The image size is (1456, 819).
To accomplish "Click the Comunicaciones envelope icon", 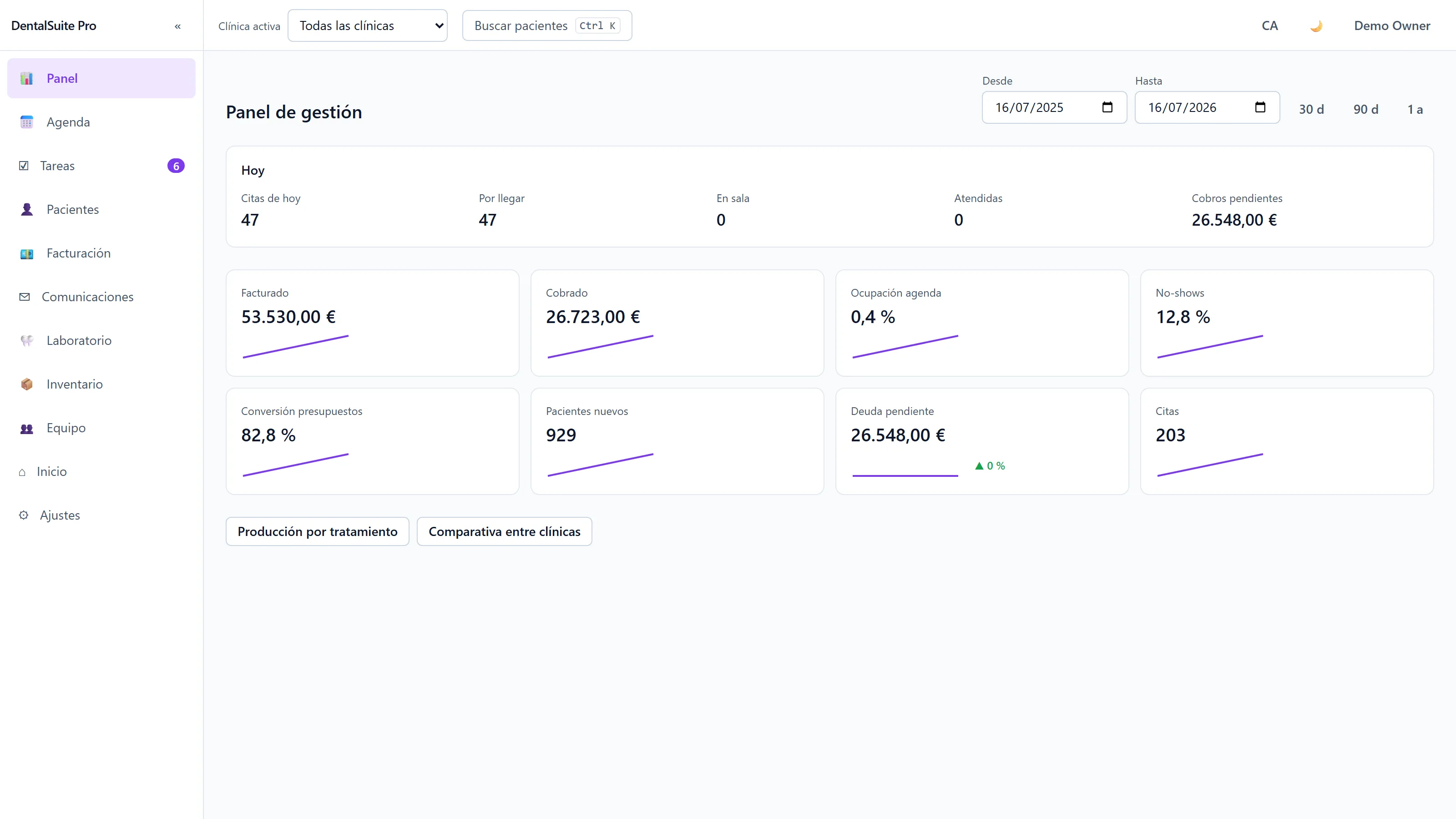I will pyautogui.click(x=24, y=297).
